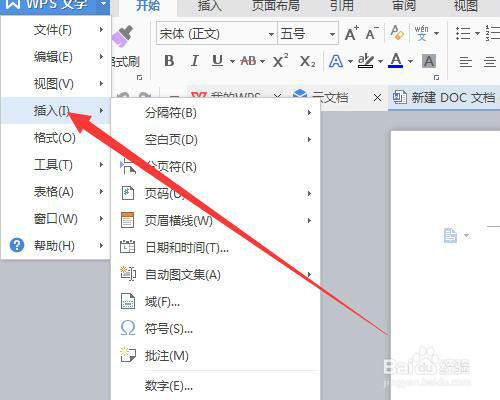Click the page number icon beside 页码

128,193
